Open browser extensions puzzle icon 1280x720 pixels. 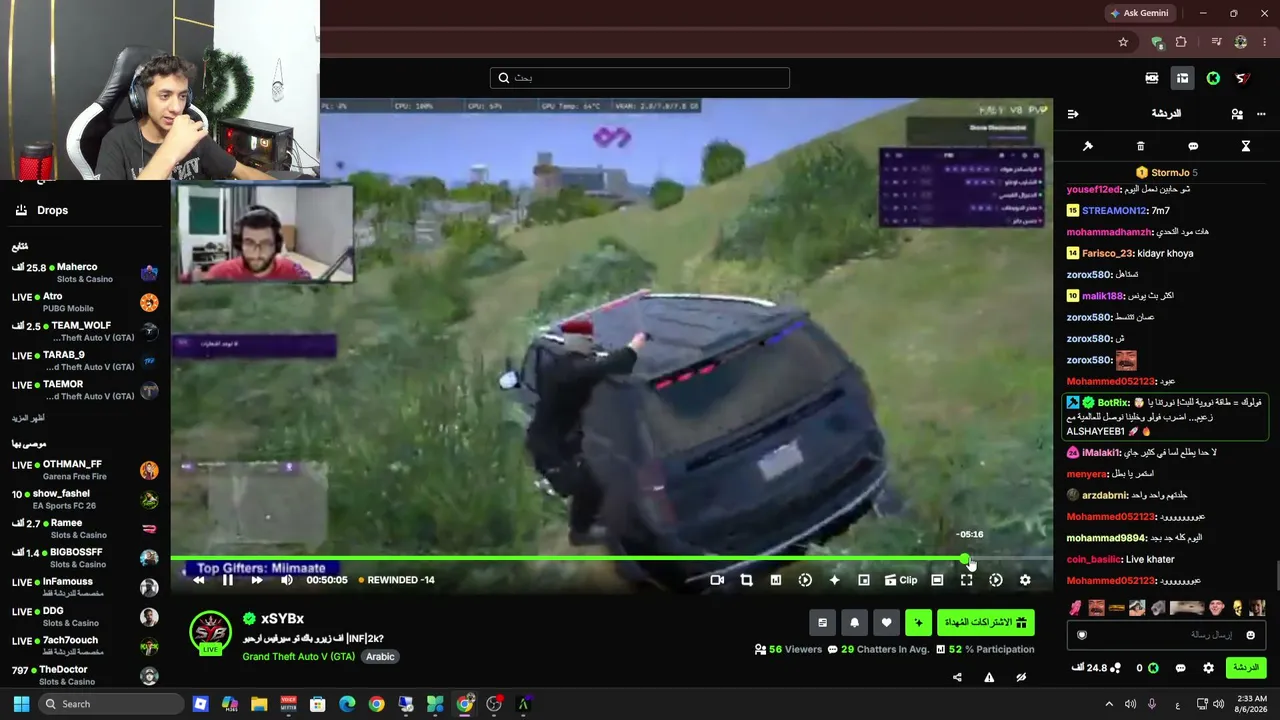[x=1181, y=42]
